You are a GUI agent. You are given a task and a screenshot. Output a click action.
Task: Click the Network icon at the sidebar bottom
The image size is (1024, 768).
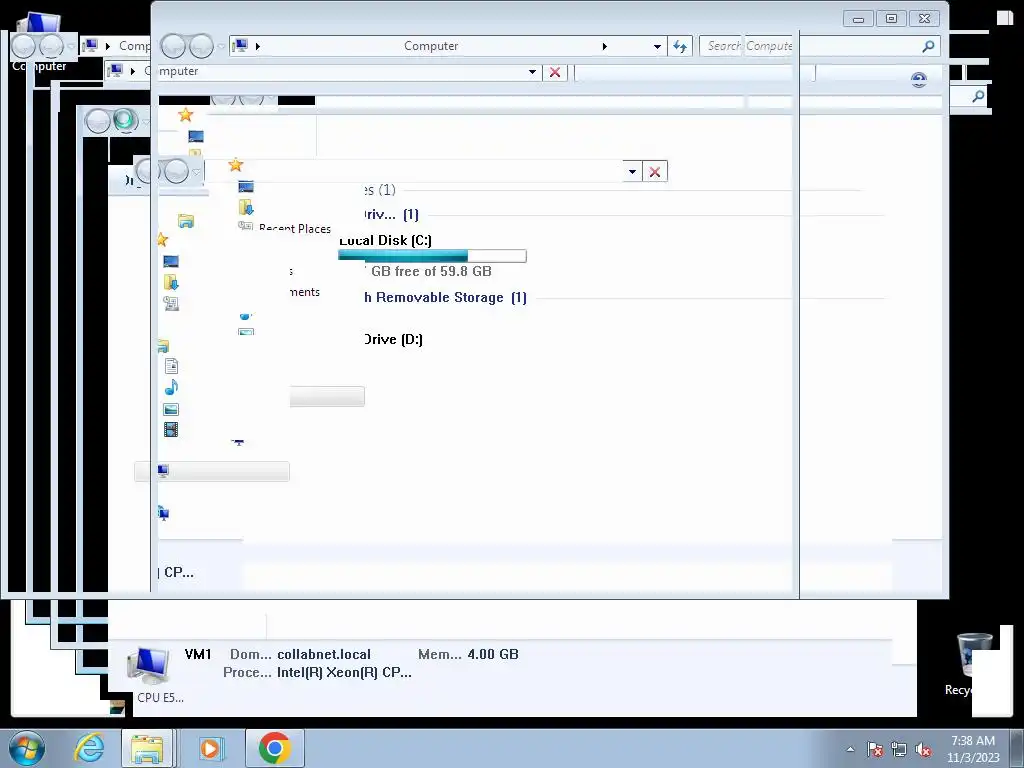163,514
